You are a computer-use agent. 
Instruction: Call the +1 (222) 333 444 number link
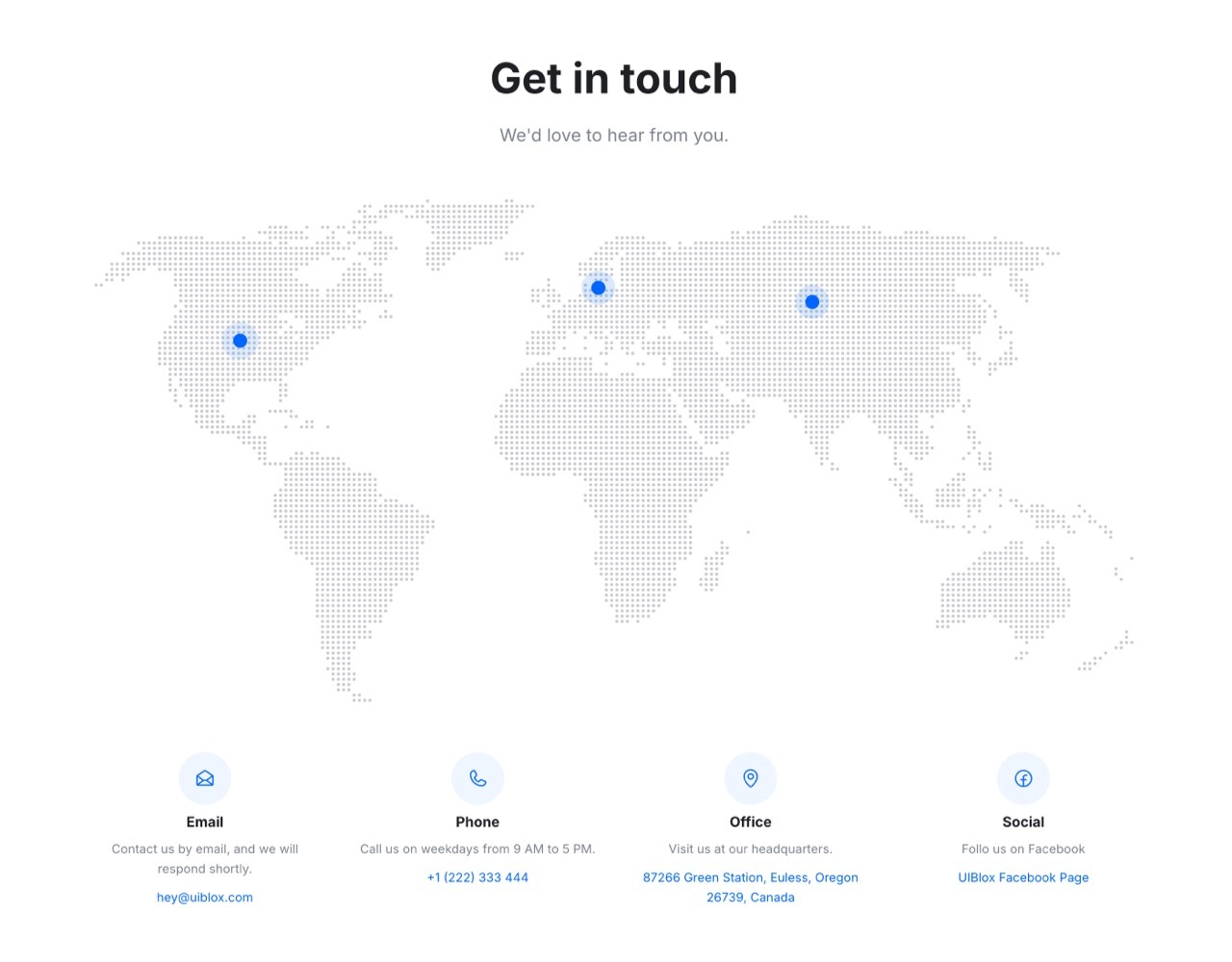coord(477,877)
